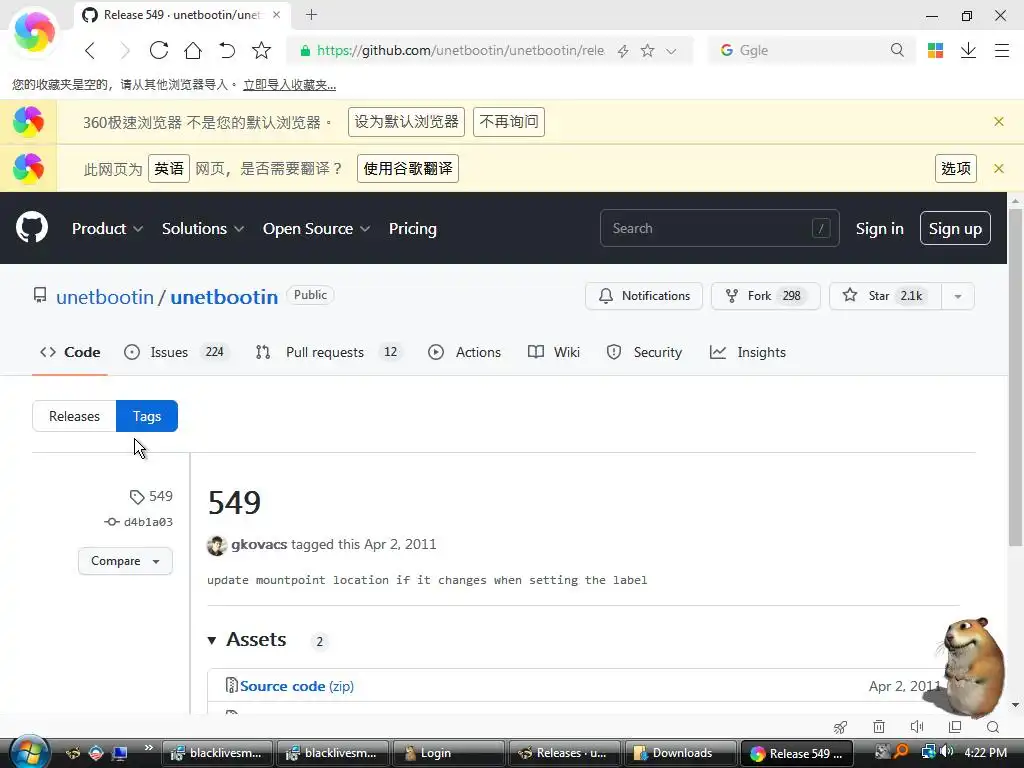Open the browser hamburger menu
Viewport: 1024px width, 768px height.
(x=1002, y=50)
